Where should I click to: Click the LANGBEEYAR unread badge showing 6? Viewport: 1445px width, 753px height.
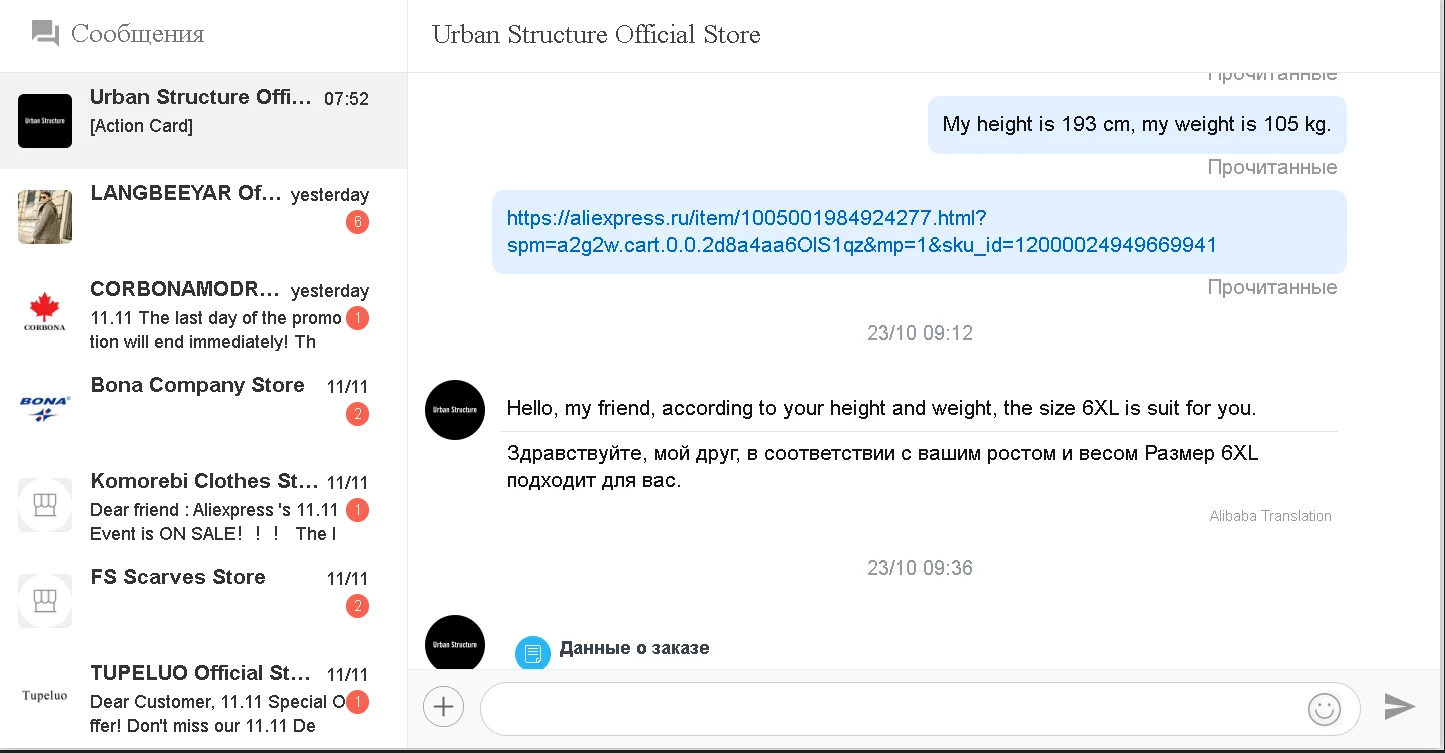tap(357, 222)
